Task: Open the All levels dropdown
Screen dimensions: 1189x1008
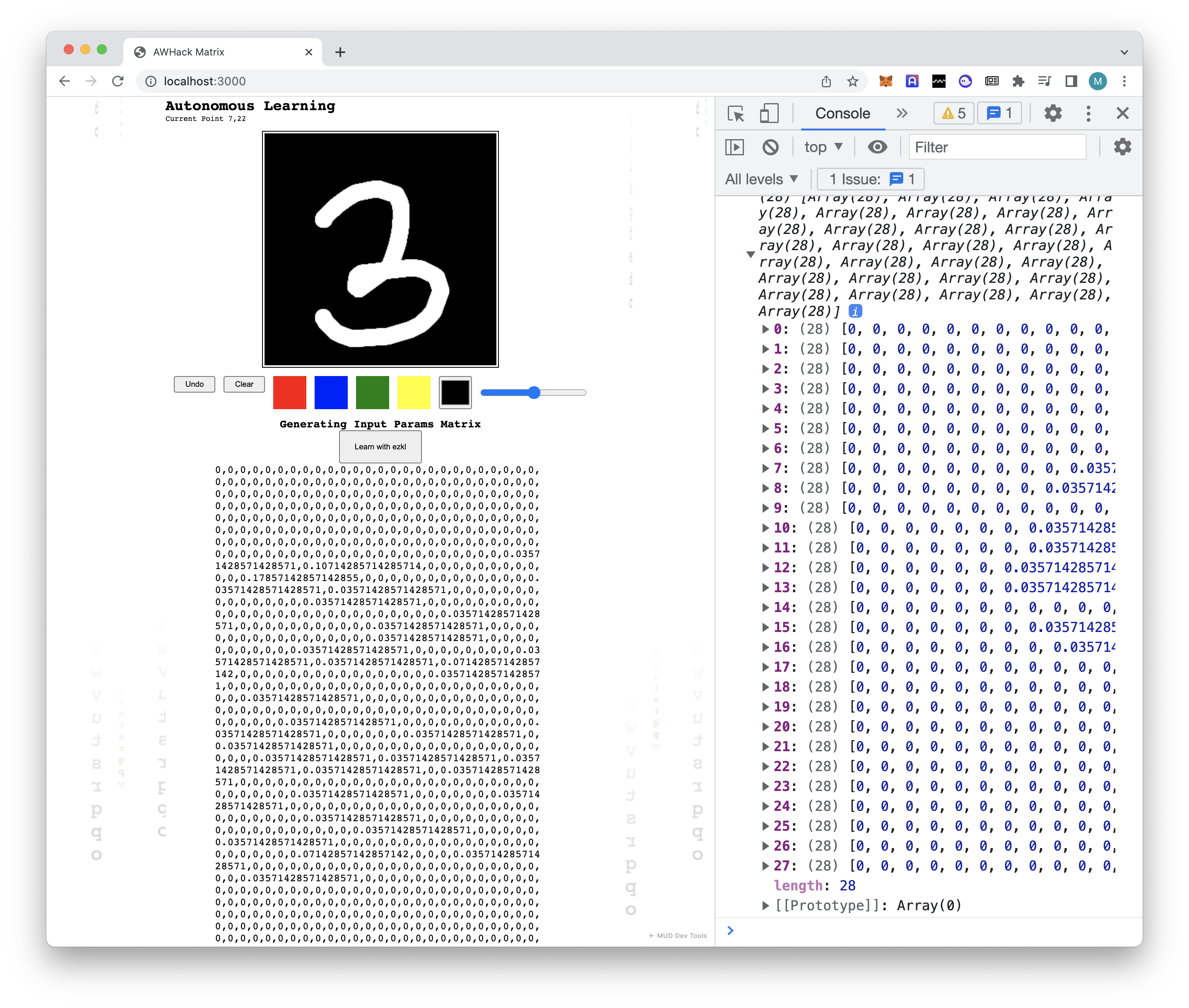Action: [761, 179]
